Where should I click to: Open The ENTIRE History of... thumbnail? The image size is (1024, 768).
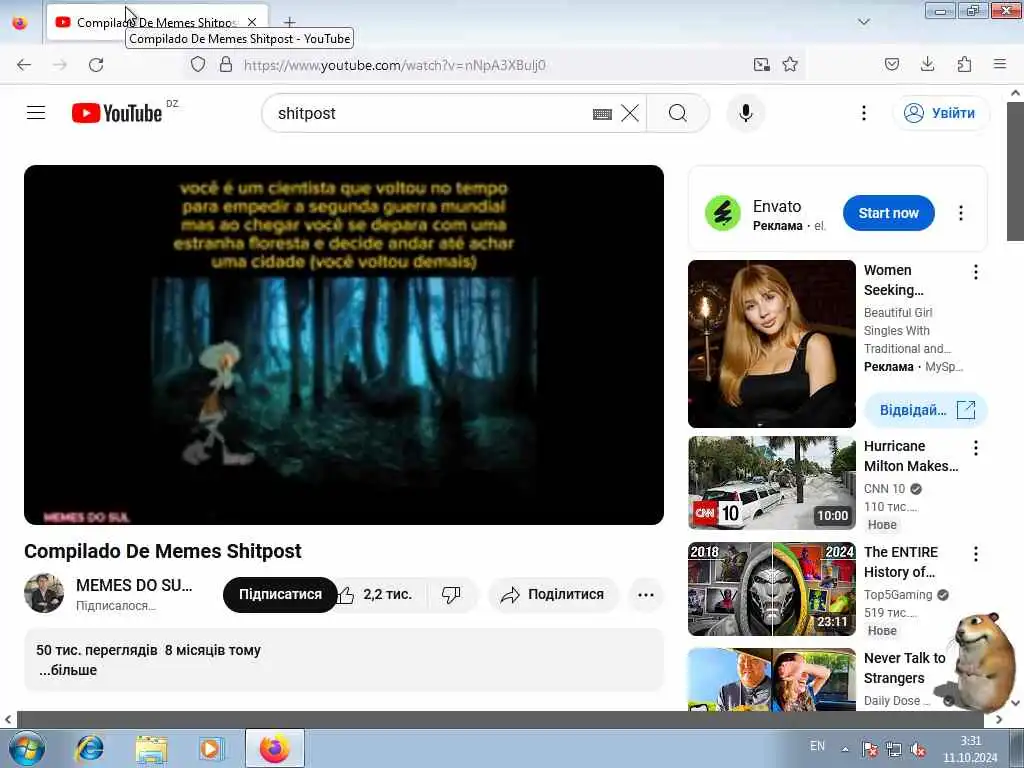click(x=771, y=589)
